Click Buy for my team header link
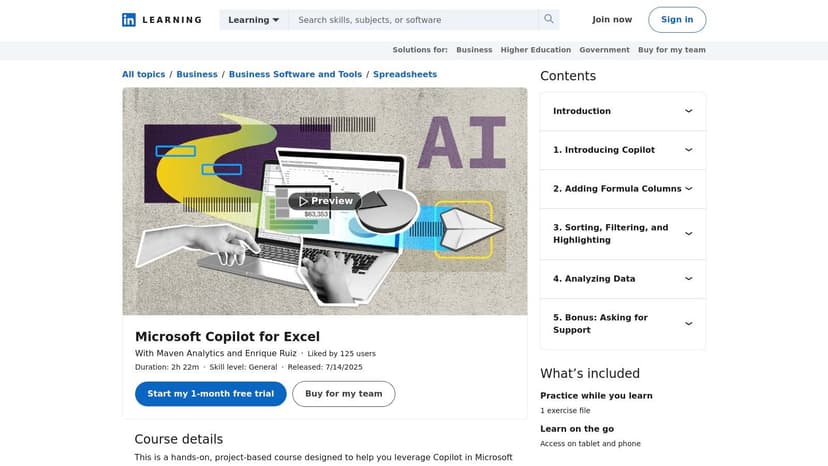Viewport: 828px width, 466px height. click(672, 50)
